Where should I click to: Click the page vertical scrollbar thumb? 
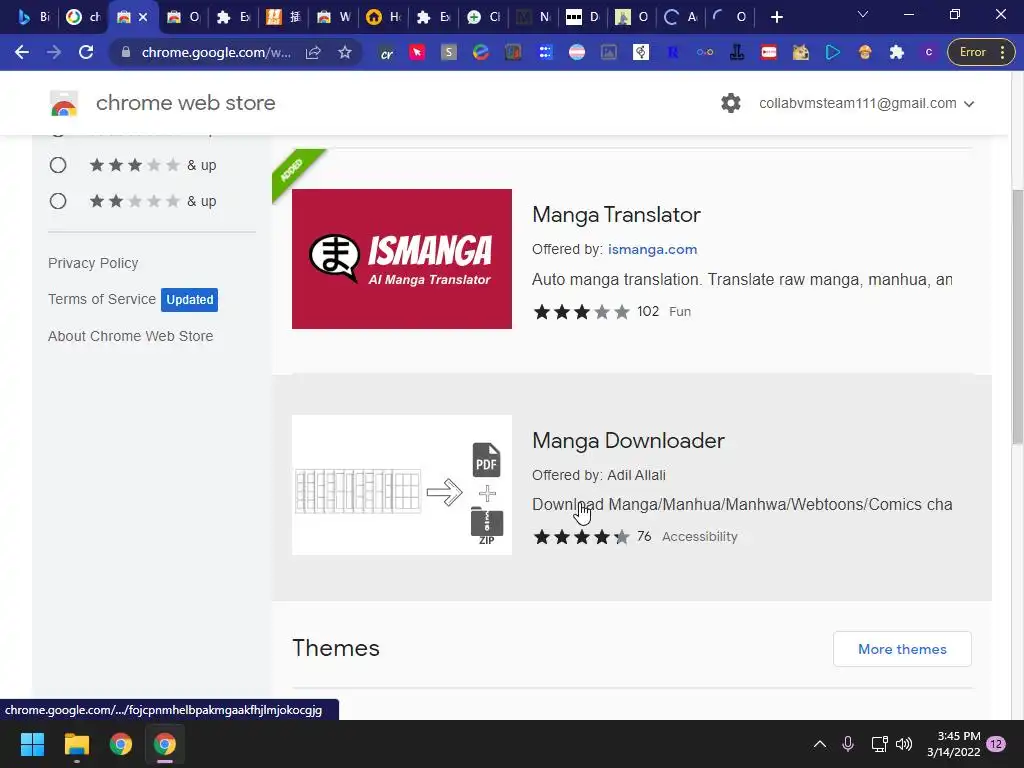click(1017, 317)
